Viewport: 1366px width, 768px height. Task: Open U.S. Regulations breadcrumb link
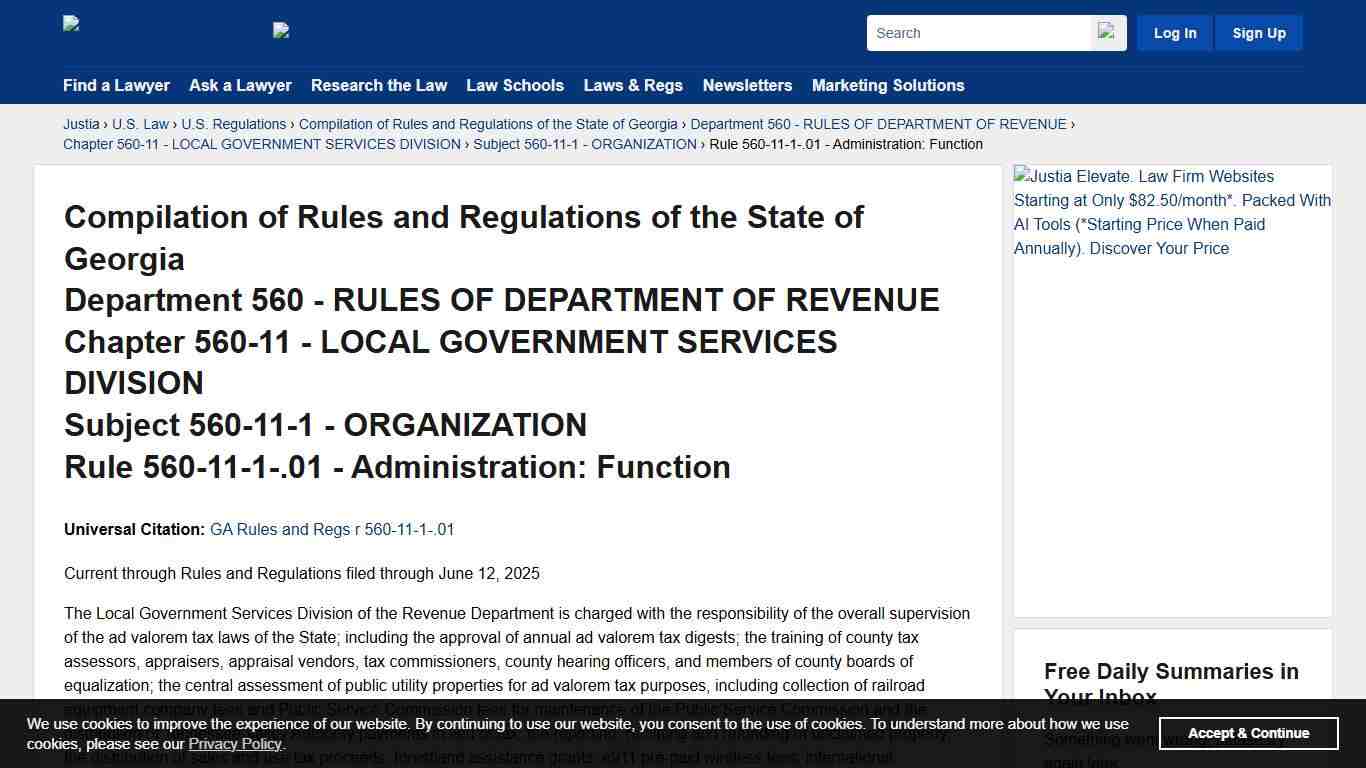point(234,124)
